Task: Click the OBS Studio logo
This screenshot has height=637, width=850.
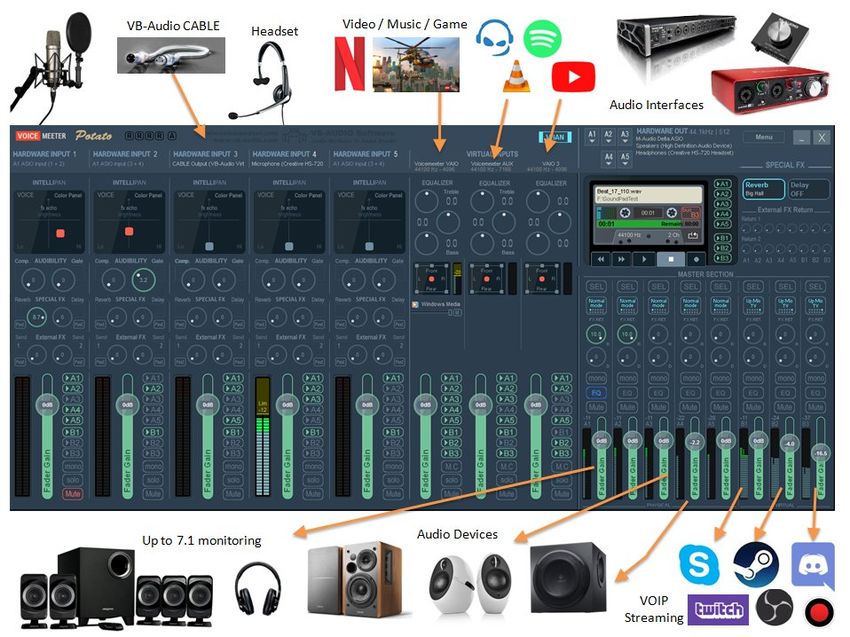Action: (774, 608)
